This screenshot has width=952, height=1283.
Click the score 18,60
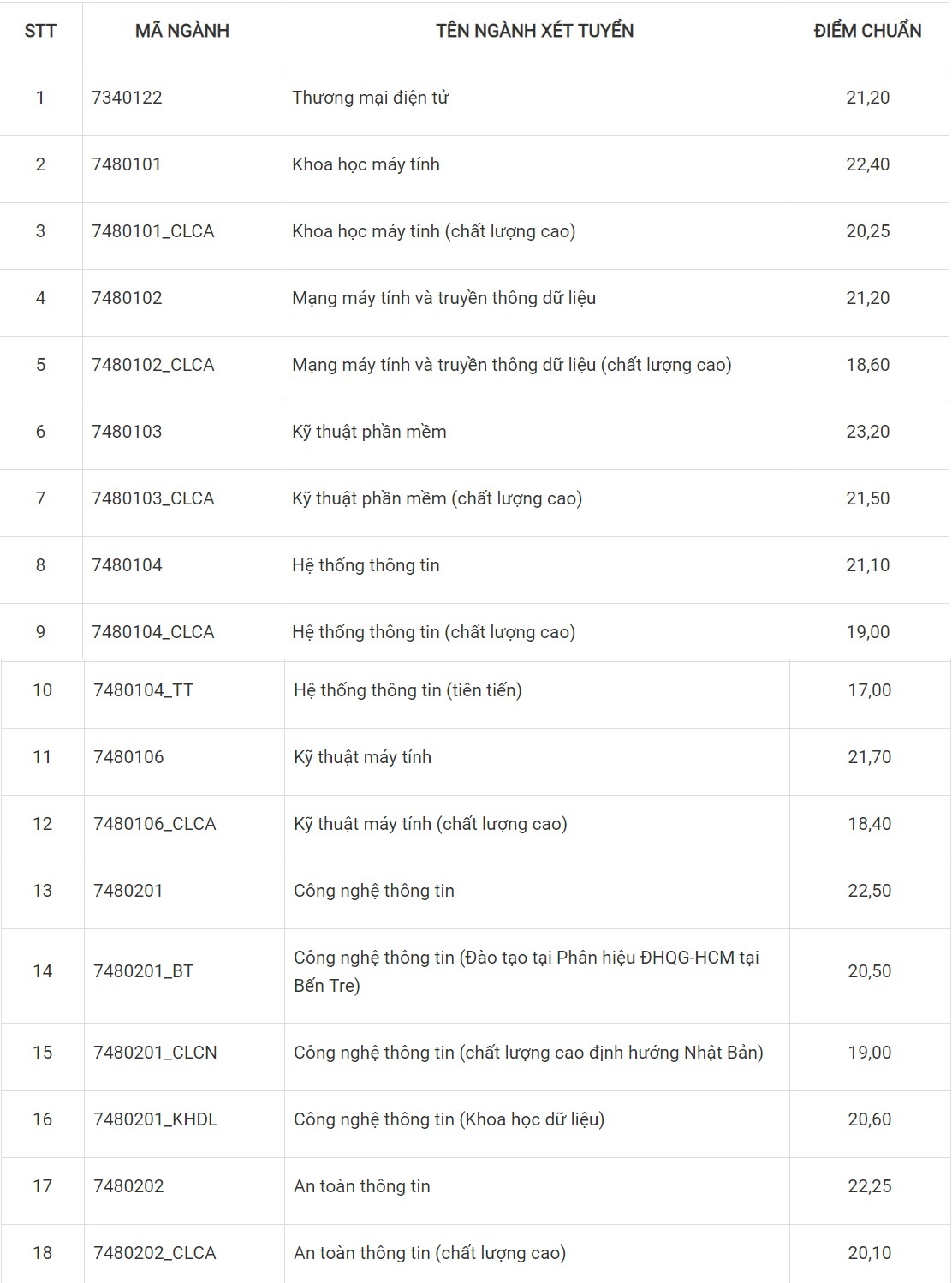(x=867, y=365)
